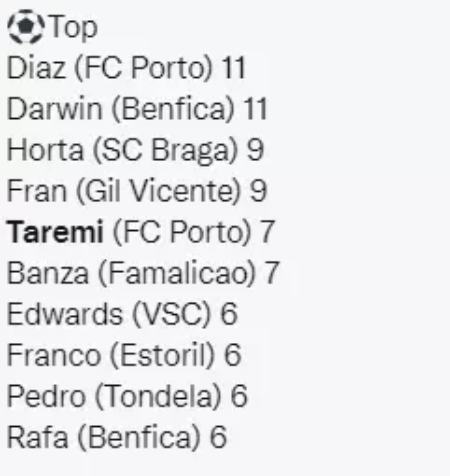Click the text (Gil Vicente)
This screenshot has height=476, width=450.
pyautogui.click(x=159, y=191)
